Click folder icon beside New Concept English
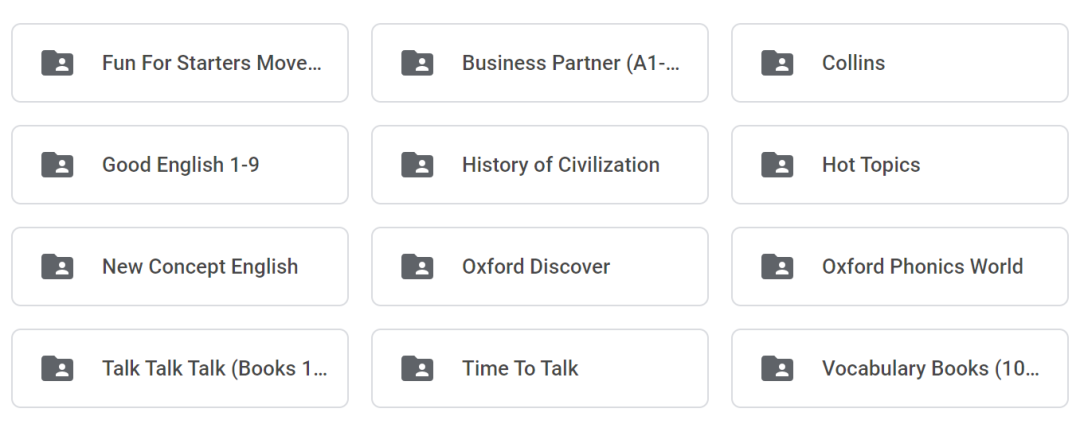This screenshot has height=428, width=1080. click(57, 267)
